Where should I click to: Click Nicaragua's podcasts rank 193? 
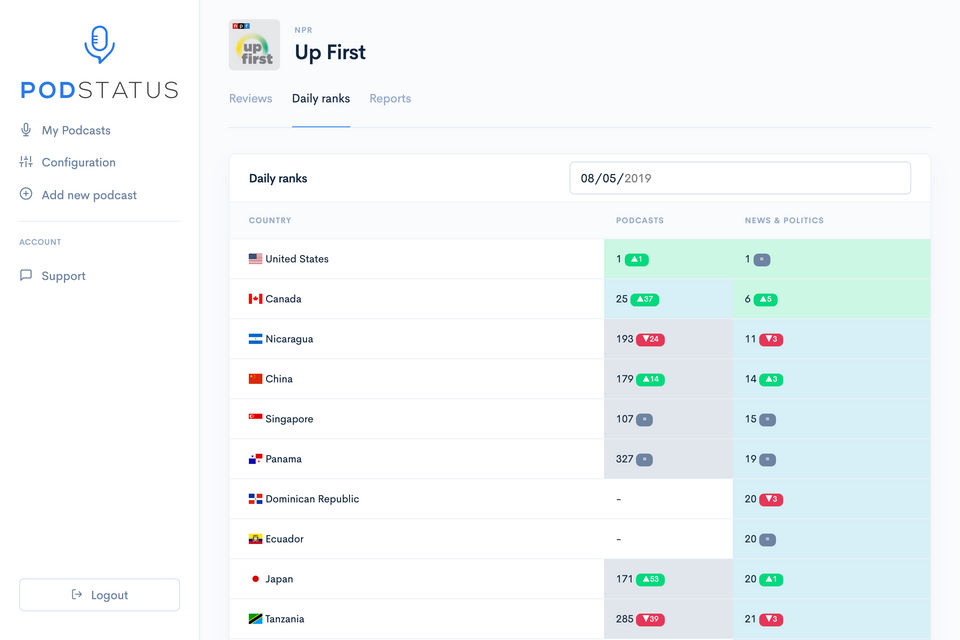[624, 339]
